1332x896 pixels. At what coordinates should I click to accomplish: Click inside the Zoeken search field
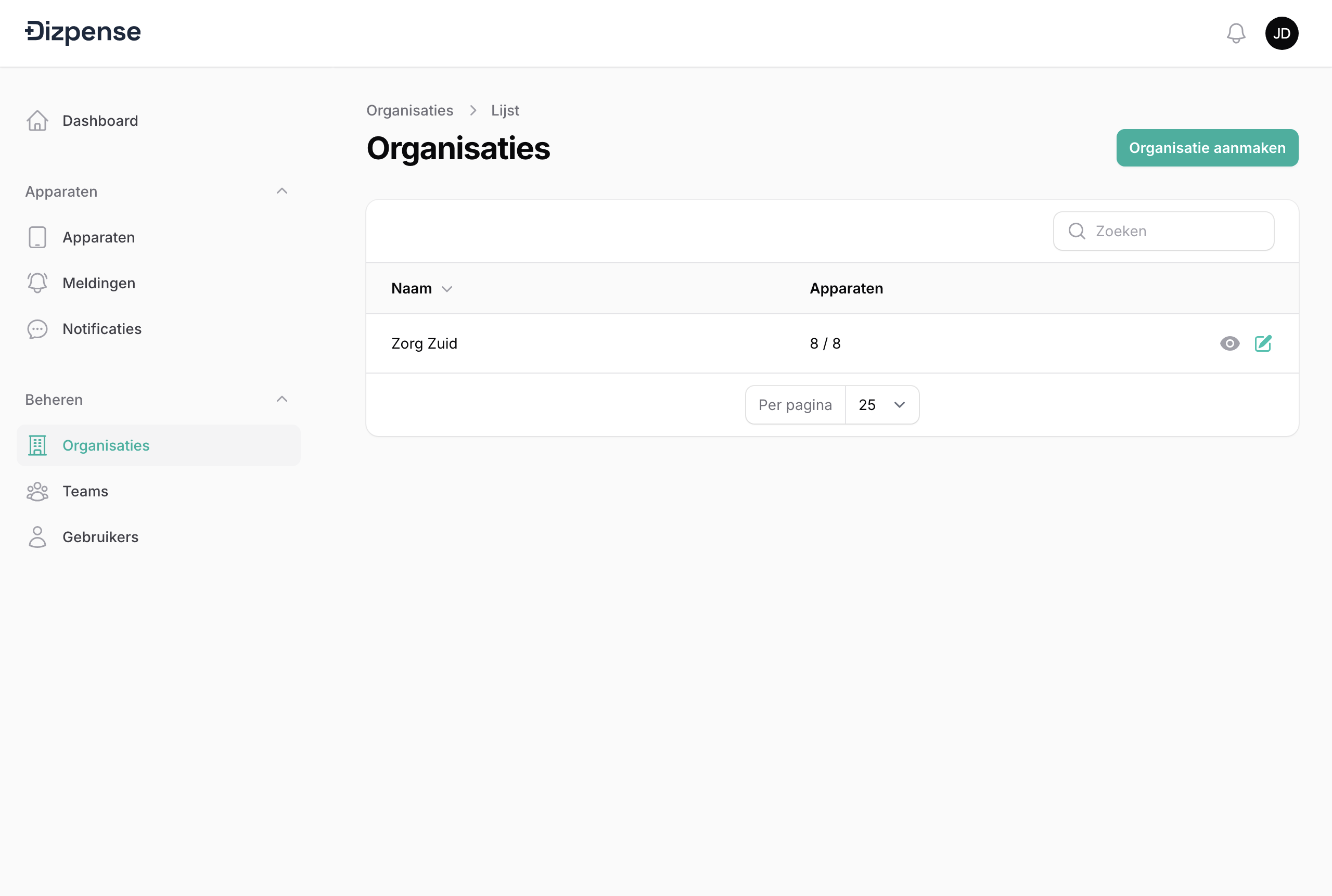1163,231
